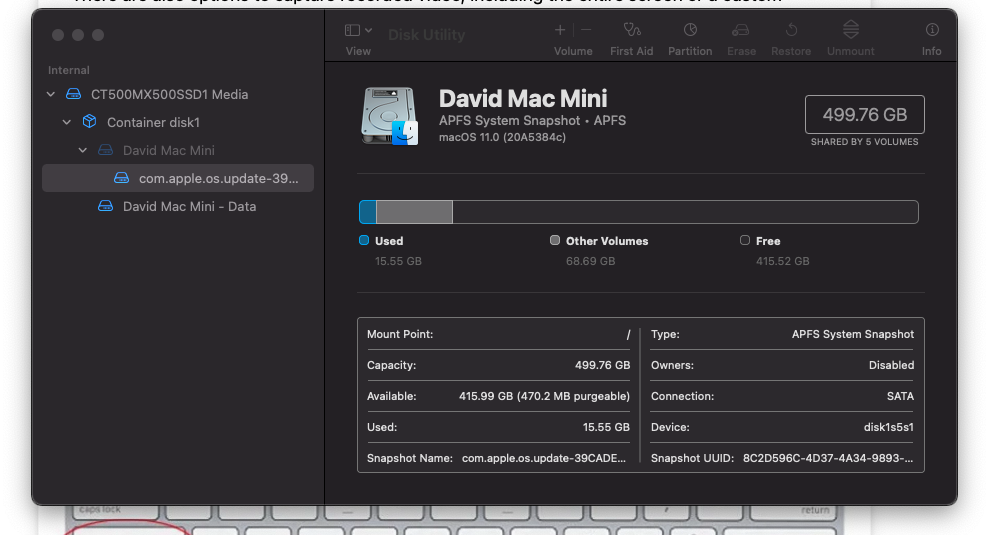This screenshot has height=535, width=1001.
Task: Click the blue Used segment of usage bar
Action: [368, 212]
